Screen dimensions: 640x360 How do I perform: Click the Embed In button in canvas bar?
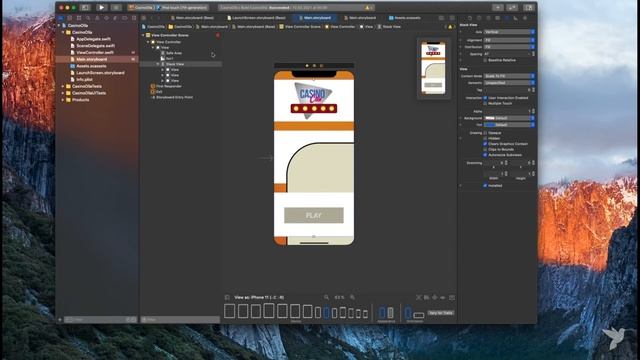click(452, 298)
